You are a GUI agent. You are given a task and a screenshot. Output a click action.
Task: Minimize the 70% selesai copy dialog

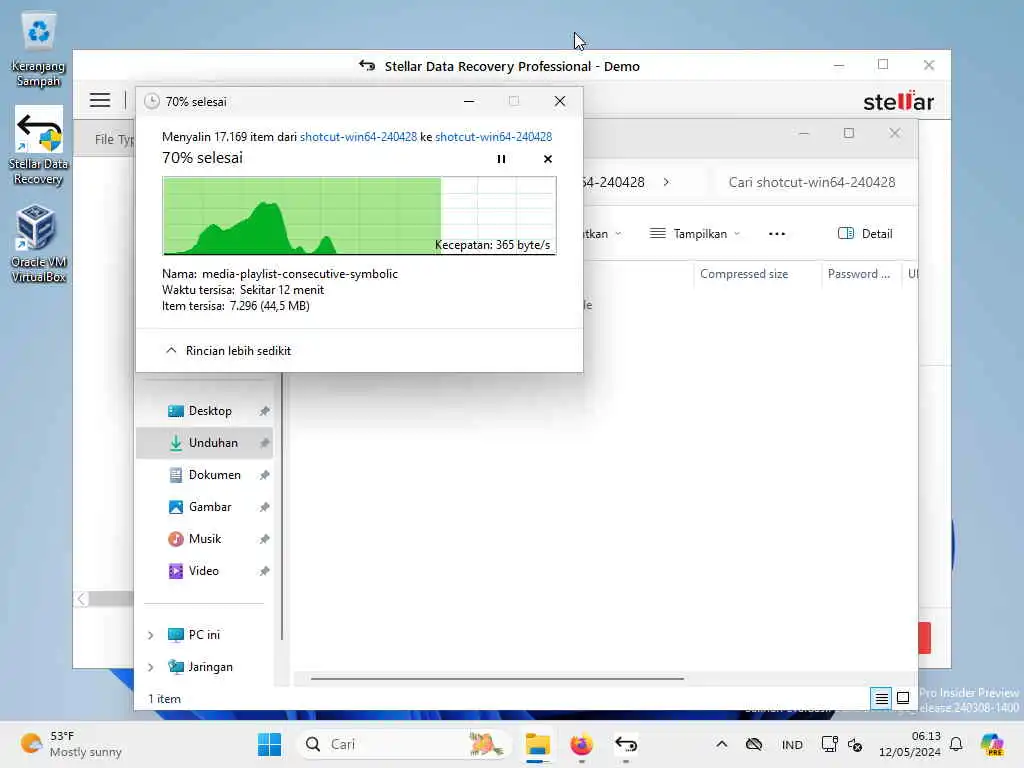point(469,101)
